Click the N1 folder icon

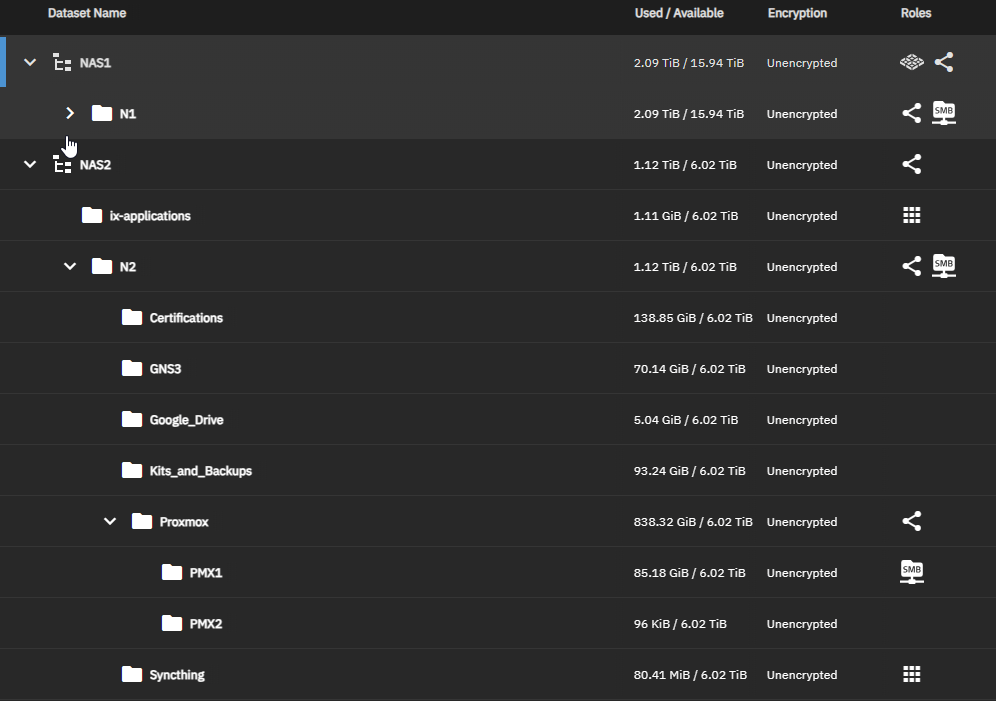point(102,113)
